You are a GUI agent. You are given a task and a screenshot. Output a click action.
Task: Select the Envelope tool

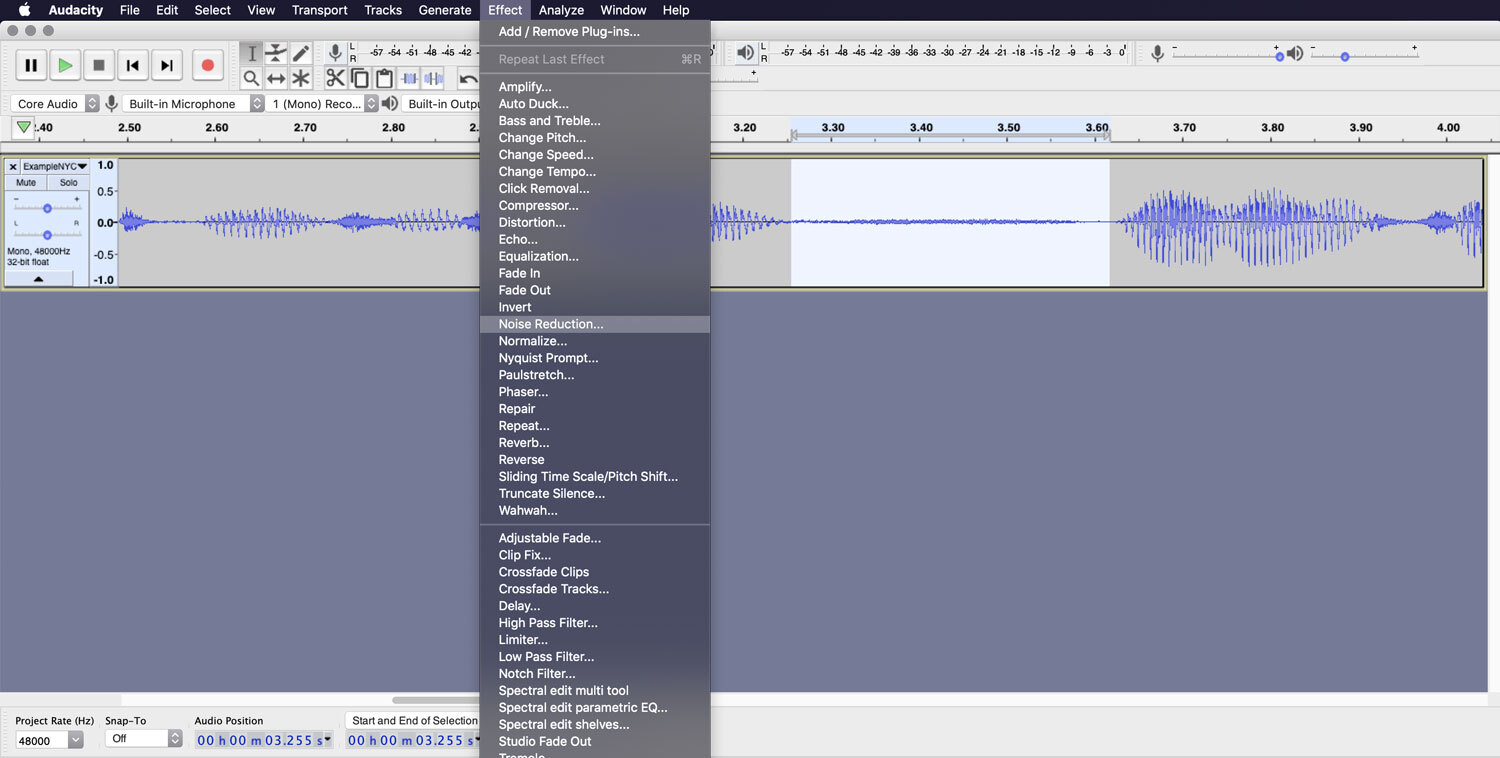276,53
